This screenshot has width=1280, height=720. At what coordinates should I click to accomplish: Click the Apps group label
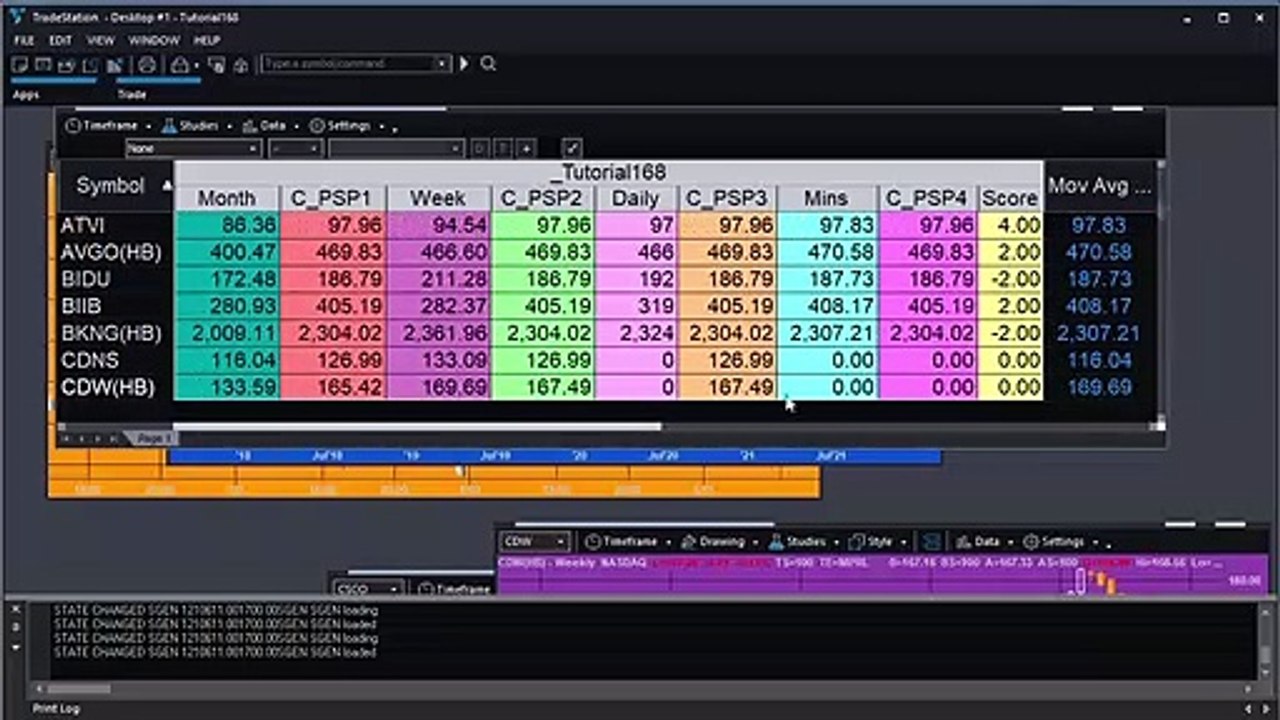[26, 95]
